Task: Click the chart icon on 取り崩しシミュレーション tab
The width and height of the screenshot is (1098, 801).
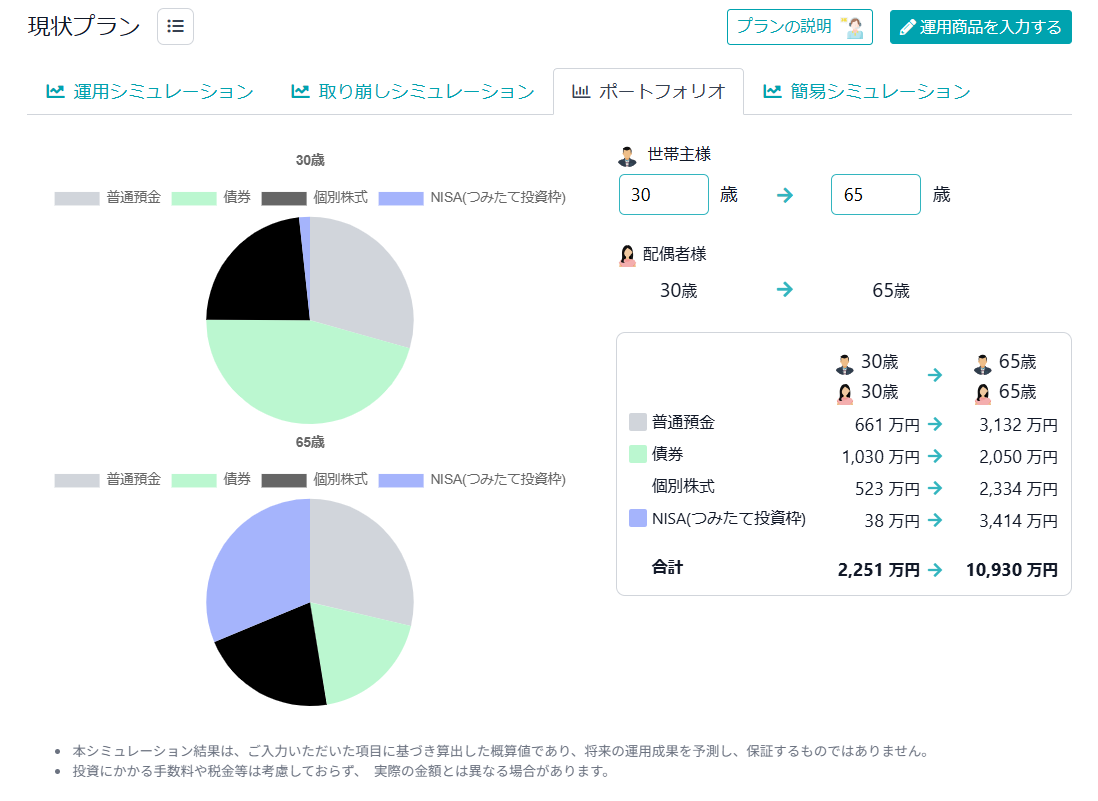Action: coord(302,90)
